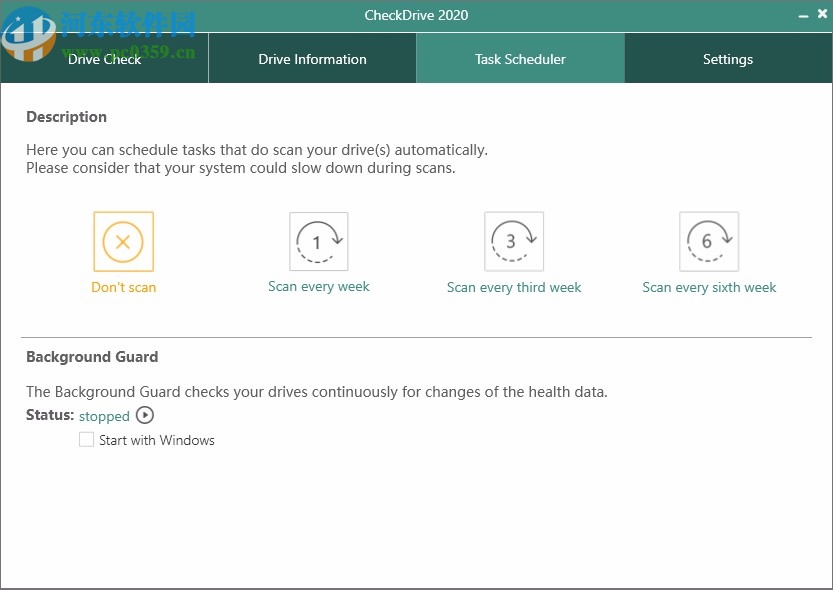The height and width of the screenshot is (590, 833).
Task: Minimize the CheckDrive 2020 window
Action: [803, 16]
